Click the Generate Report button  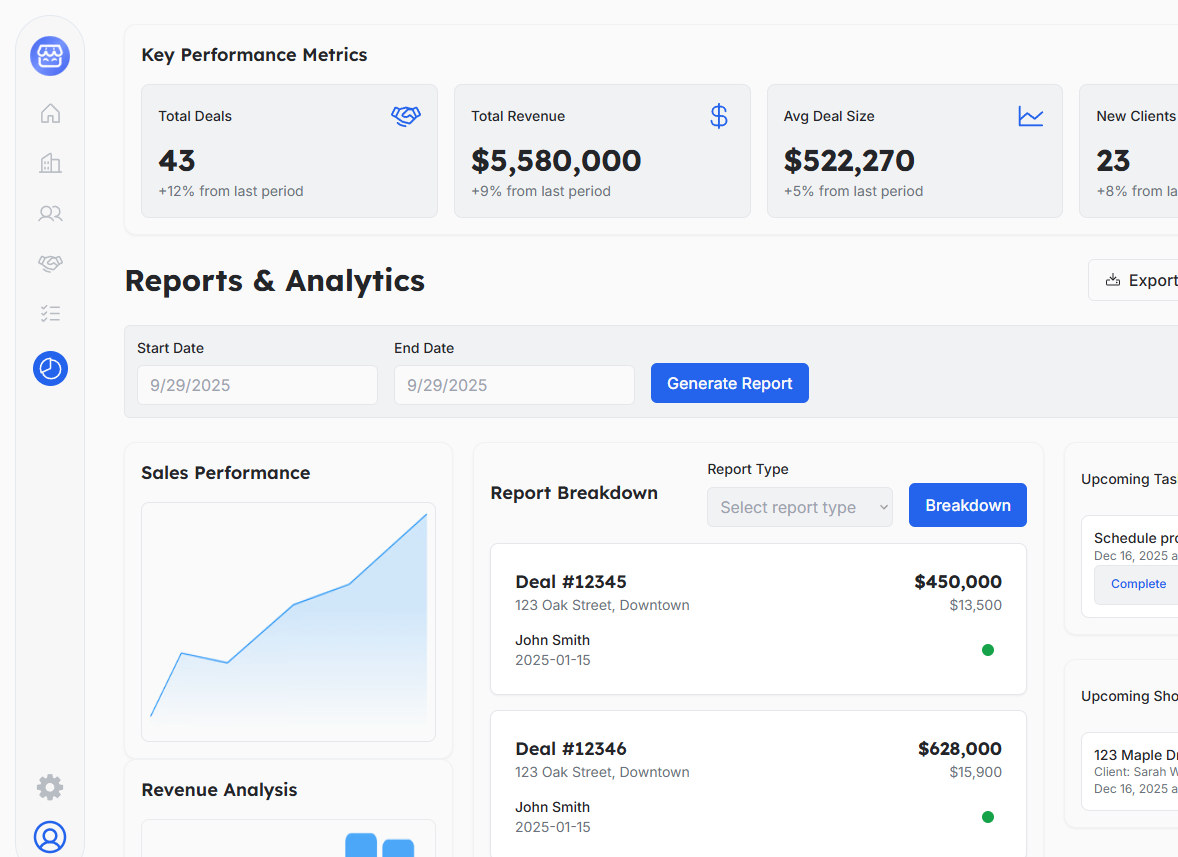click(729, 383)
